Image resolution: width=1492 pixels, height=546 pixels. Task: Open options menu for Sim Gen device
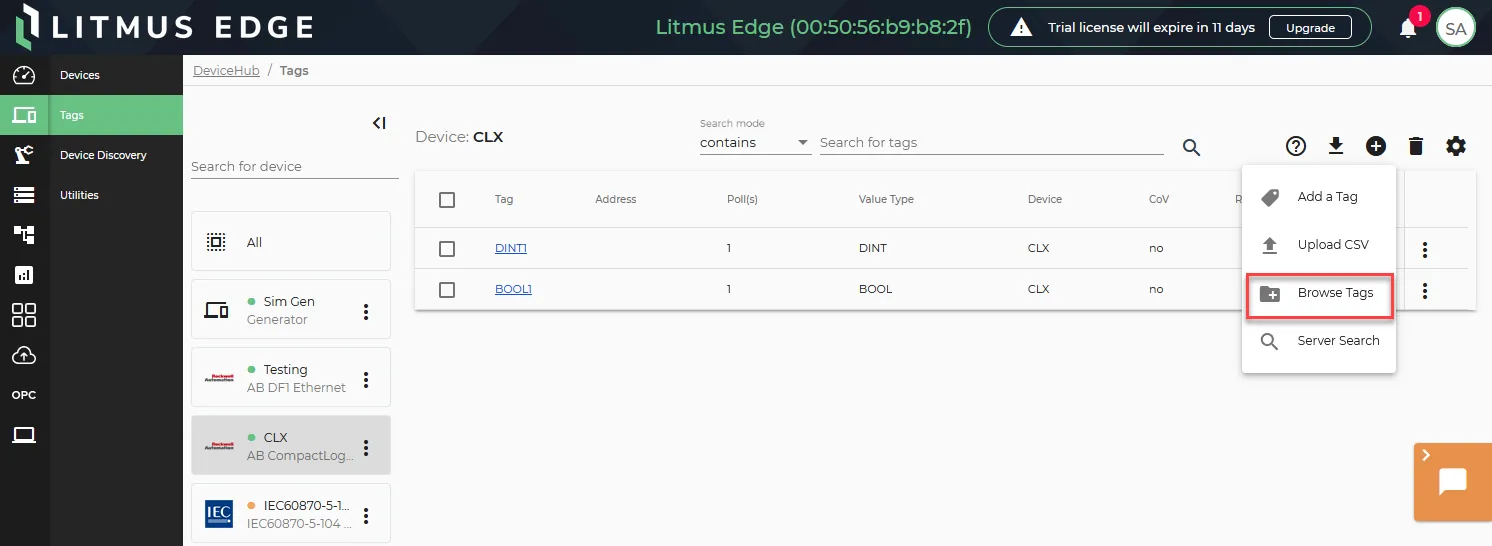point(366,312)
